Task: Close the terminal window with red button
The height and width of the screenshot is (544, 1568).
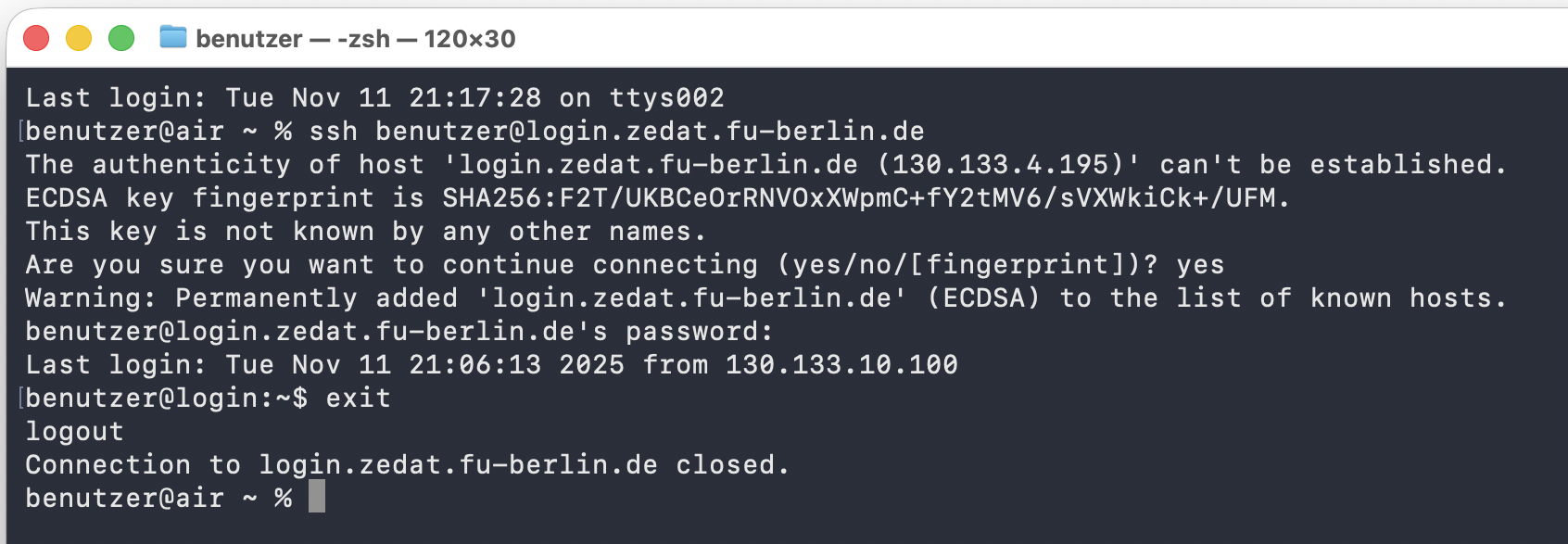Action: click(36, 38)
